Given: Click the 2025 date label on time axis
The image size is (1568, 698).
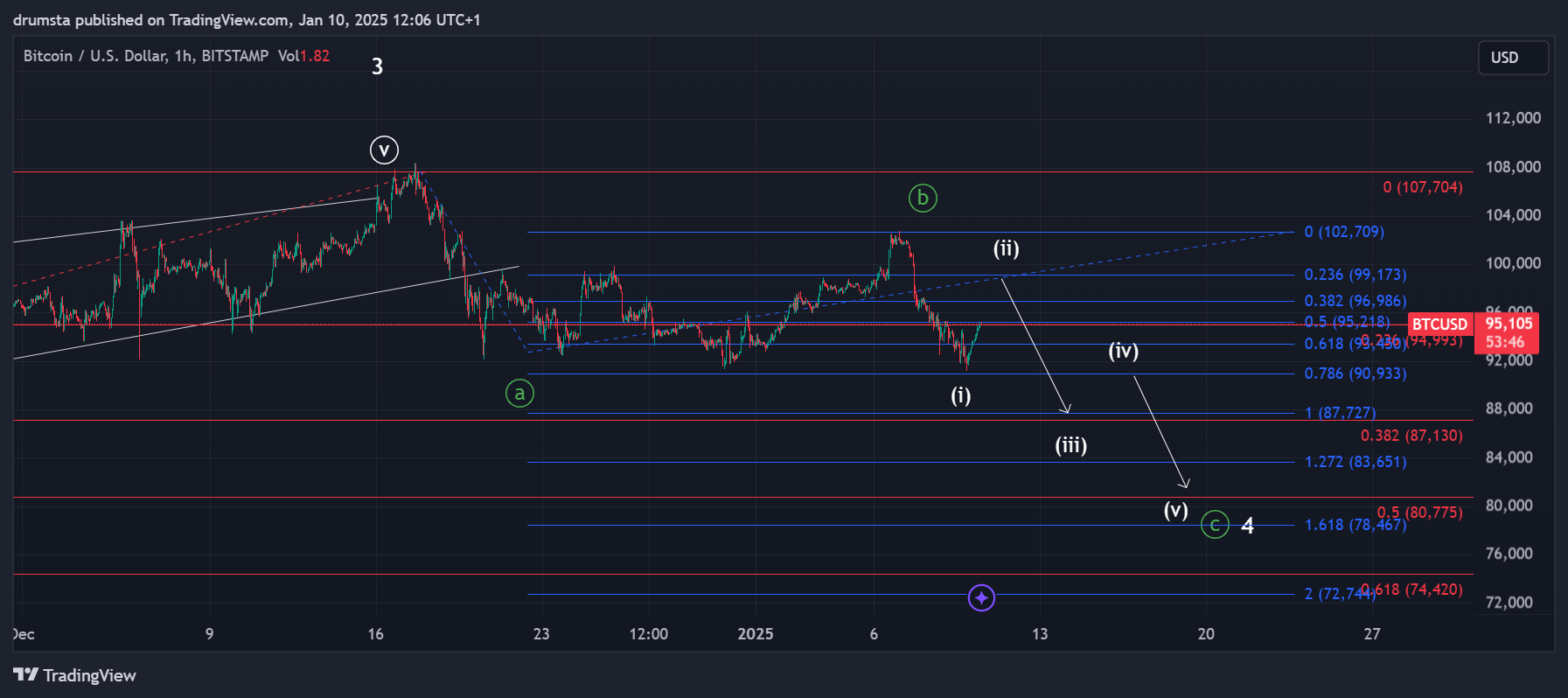Looking at the screenshot, I should [756, 634].
